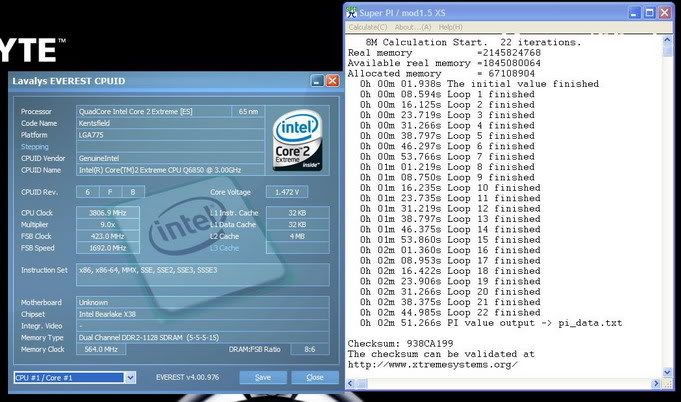Click the 1692.0 MHz FSB speed value
This screenshot has height=402, width=681.
[x=108, y=248]
